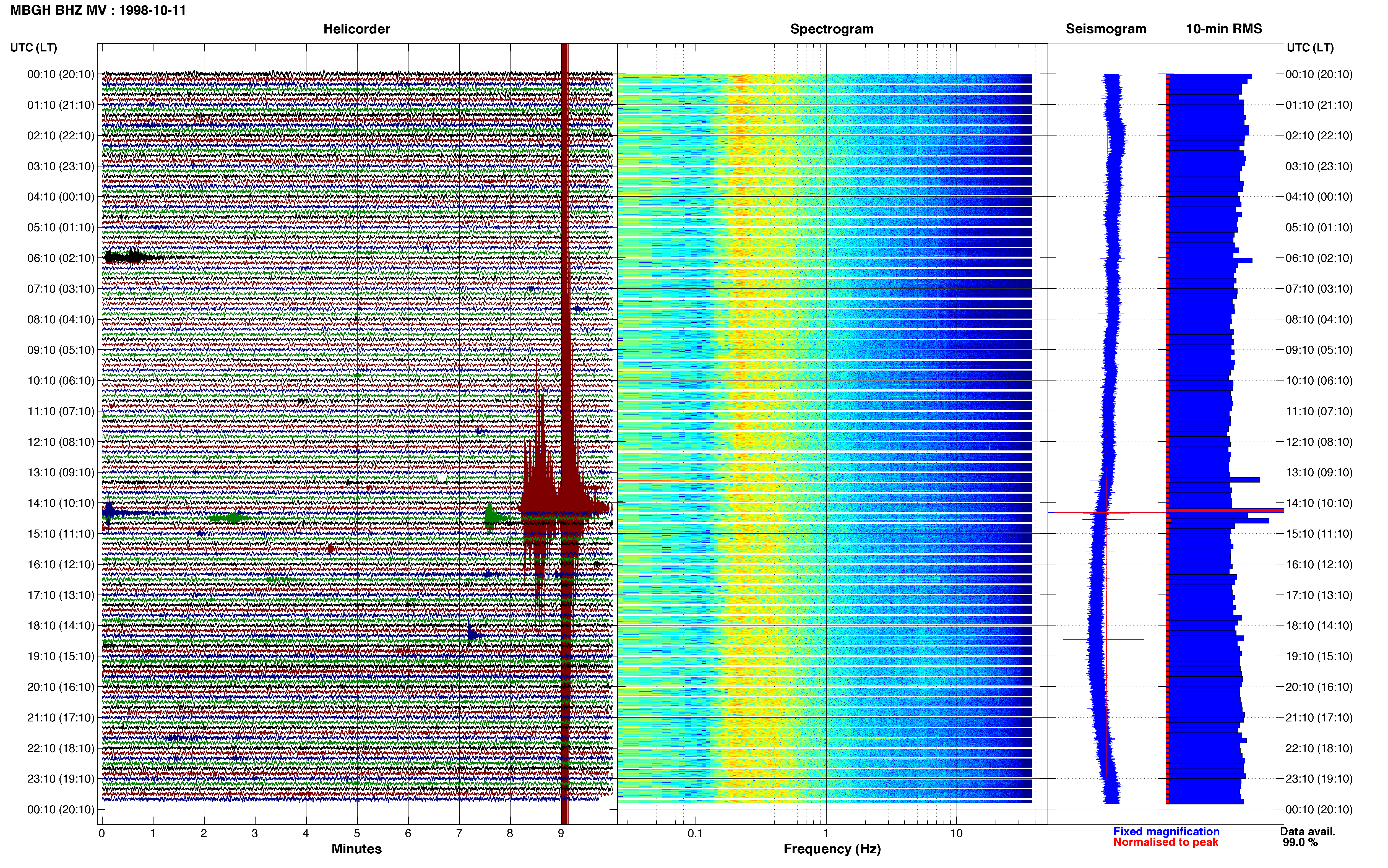Click the blue event spike near 18:10 minute 7.2

tap(471, 634)
